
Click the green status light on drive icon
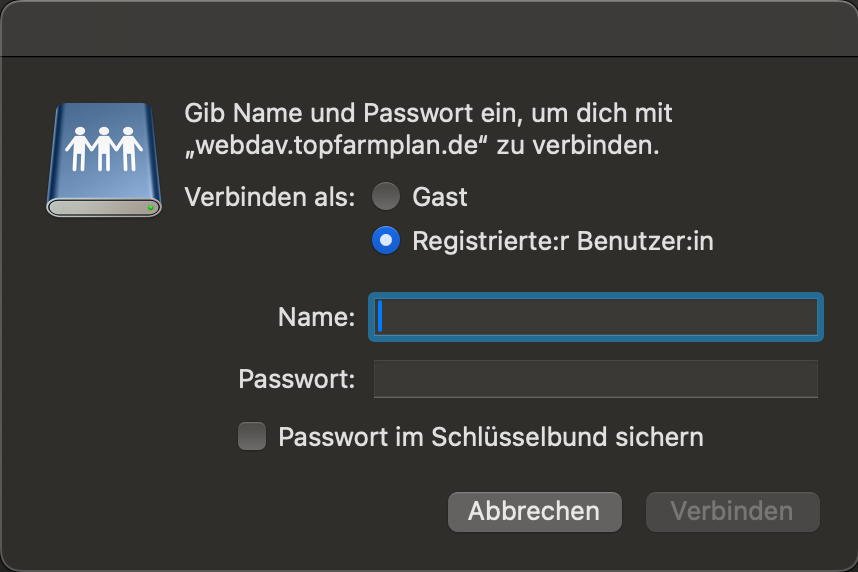point(150,207)
